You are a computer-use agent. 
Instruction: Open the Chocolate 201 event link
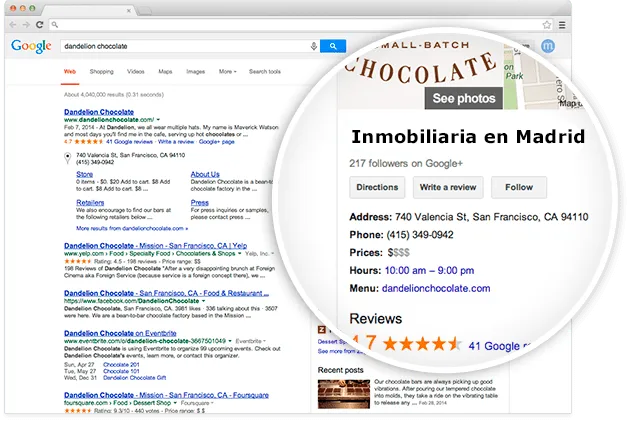pos(121,365)
